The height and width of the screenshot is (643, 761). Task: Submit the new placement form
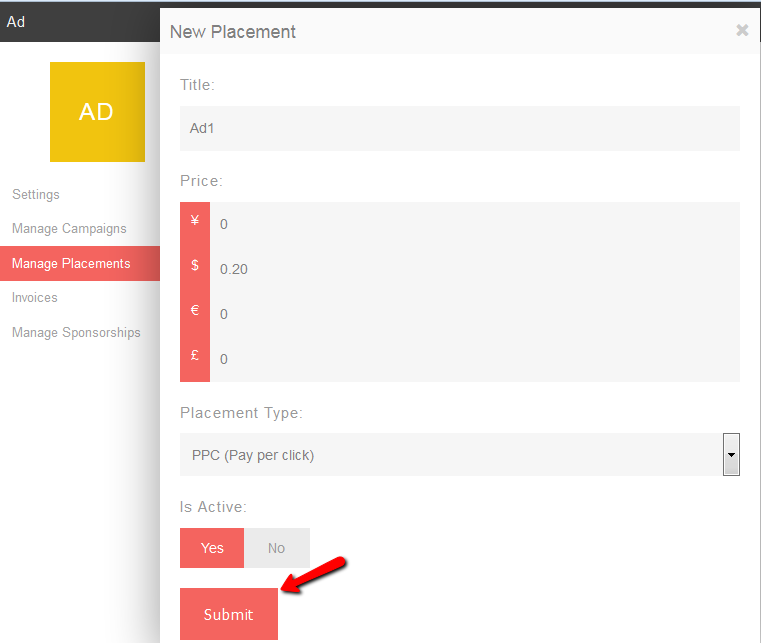point(229,614)
